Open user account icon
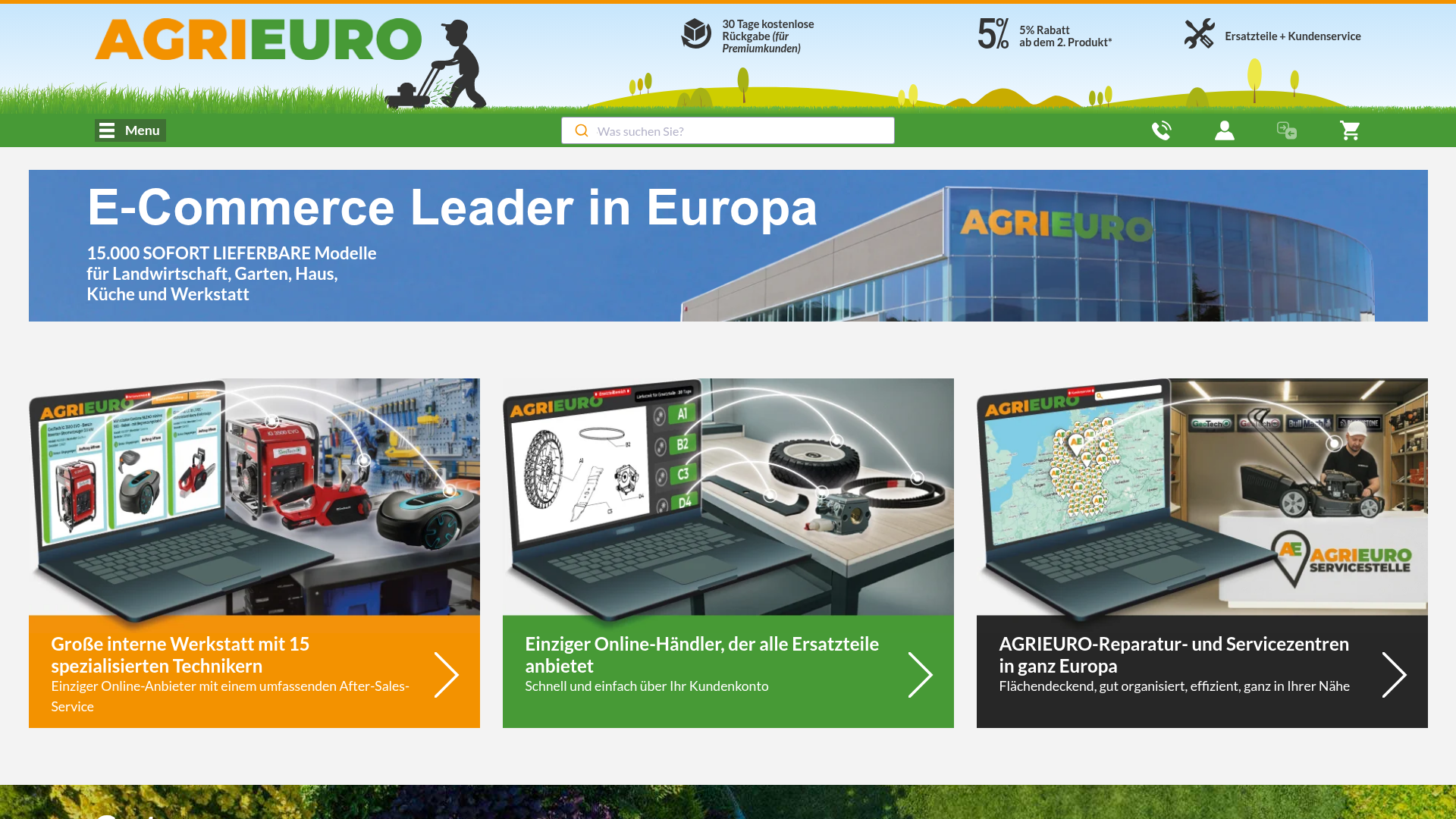1456x819 pixels. [1224, 130]
